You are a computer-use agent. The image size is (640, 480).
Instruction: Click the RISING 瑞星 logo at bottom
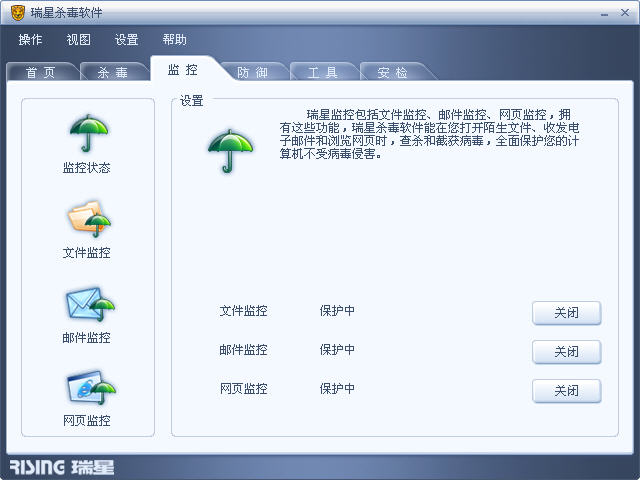point(62,467)
